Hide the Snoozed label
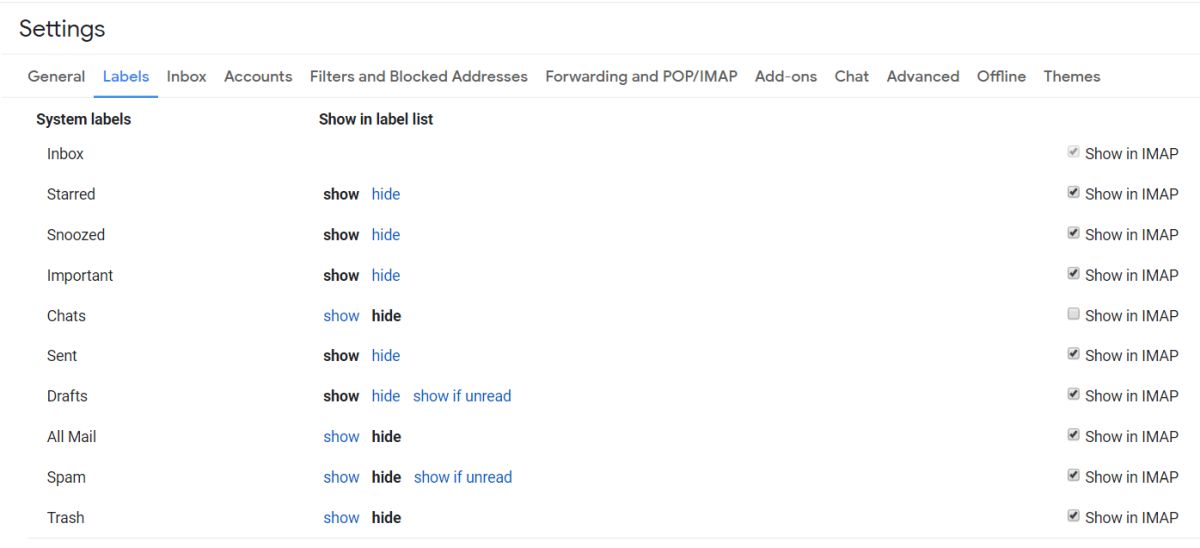Screen dimensions: 1200x548 coord(386,235)
